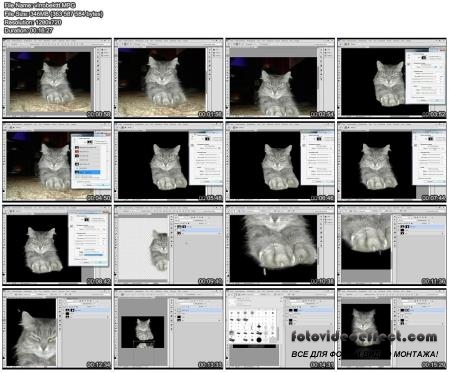This screenshot has height=373, width=450.
Task: Open the close-up paws frame stamped 00:11:36
Action: pyautogui.click(x=392, y=245)
